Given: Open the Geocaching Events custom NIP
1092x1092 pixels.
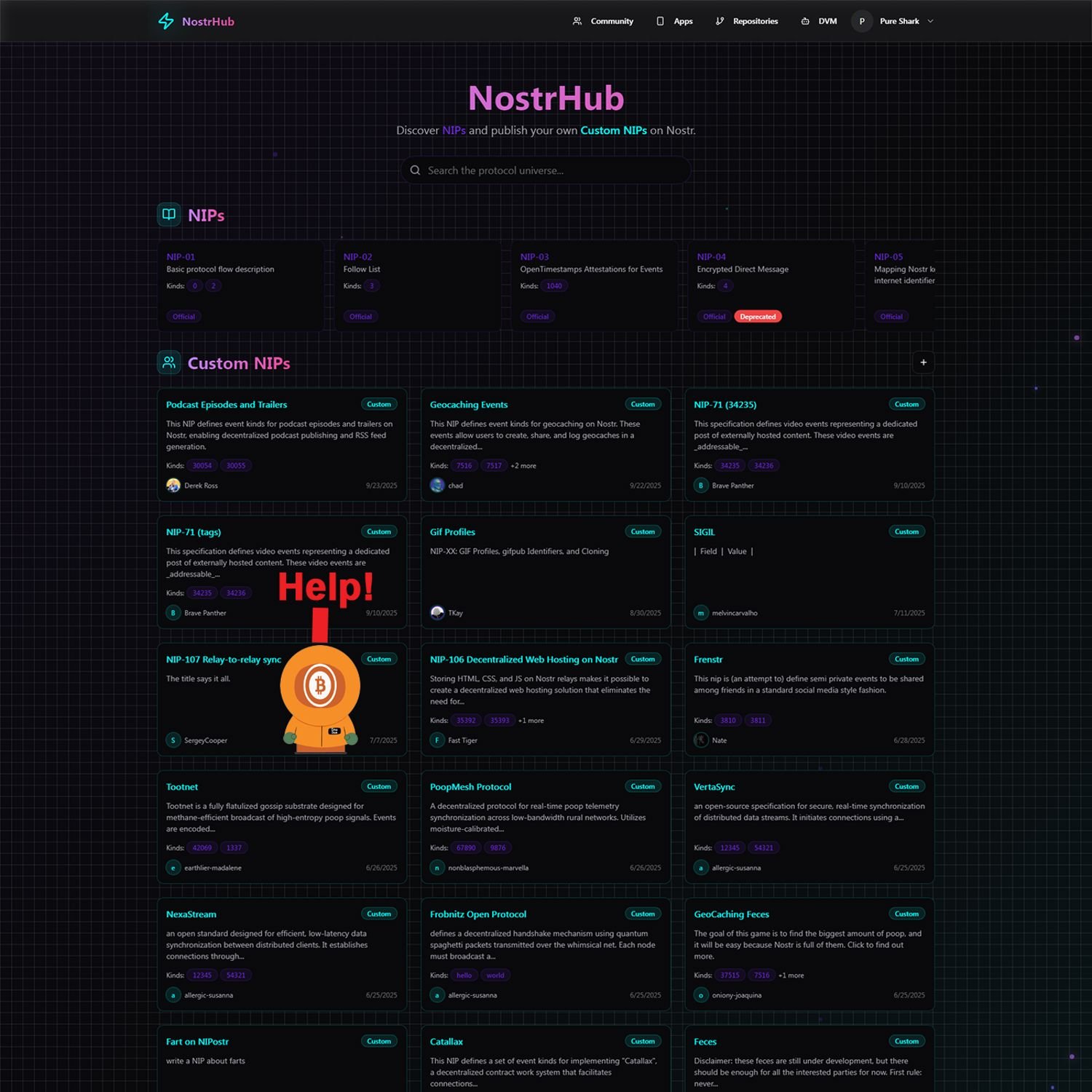Looking at the screenshot, I should point(469,405).
